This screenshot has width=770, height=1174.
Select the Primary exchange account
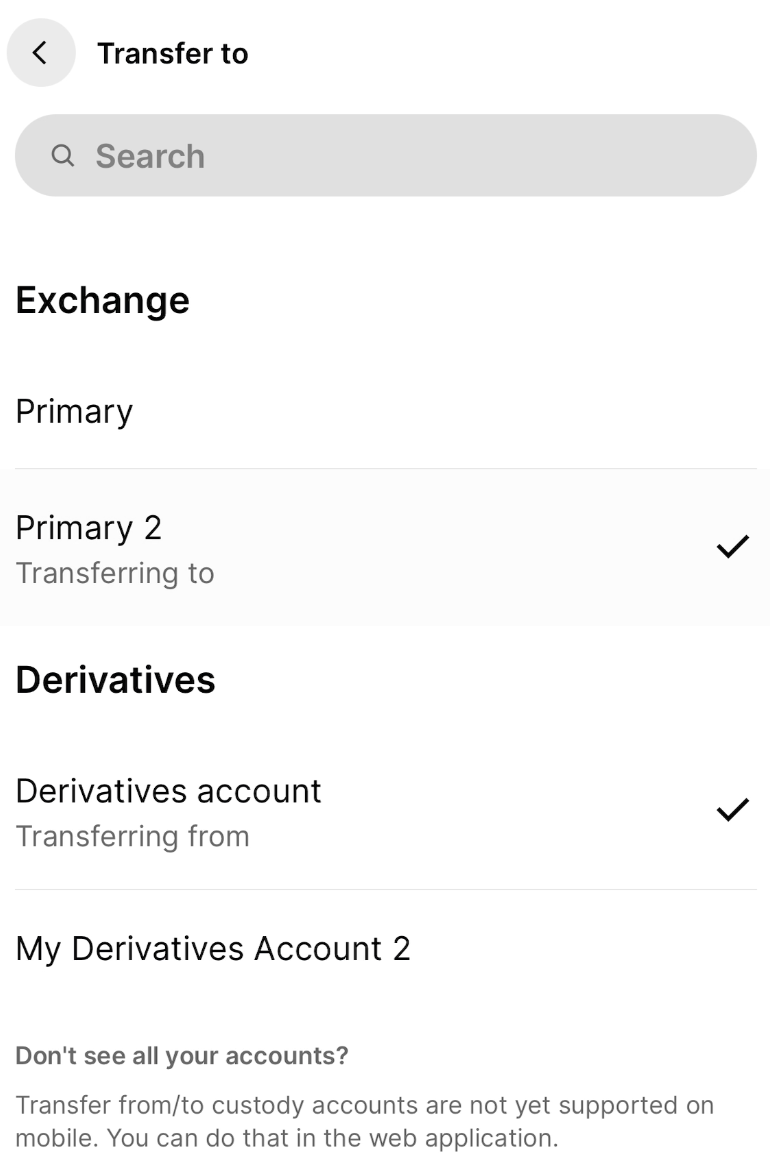[x=386, y=412]
